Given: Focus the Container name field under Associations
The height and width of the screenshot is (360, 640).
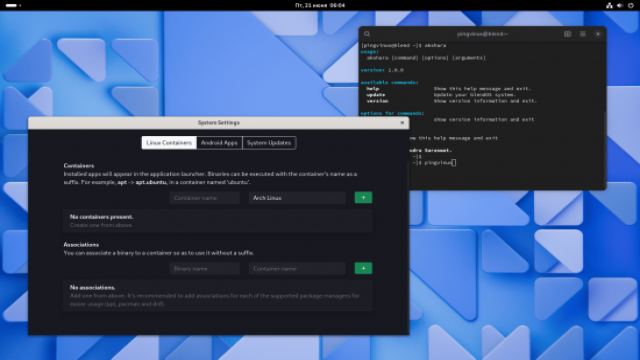Looking at the screenshot, I should click(x=297, y=269).
